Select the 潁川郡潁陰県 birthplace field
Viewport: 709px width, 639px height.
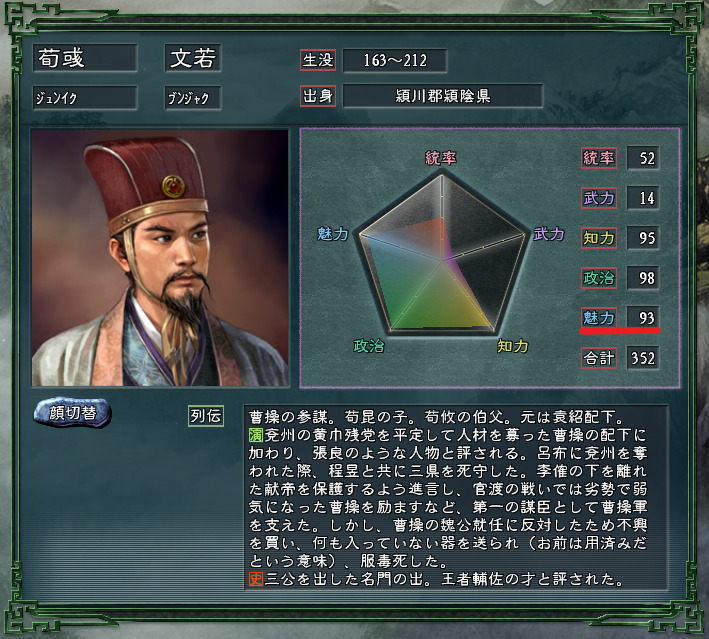(x=443, y=96)
